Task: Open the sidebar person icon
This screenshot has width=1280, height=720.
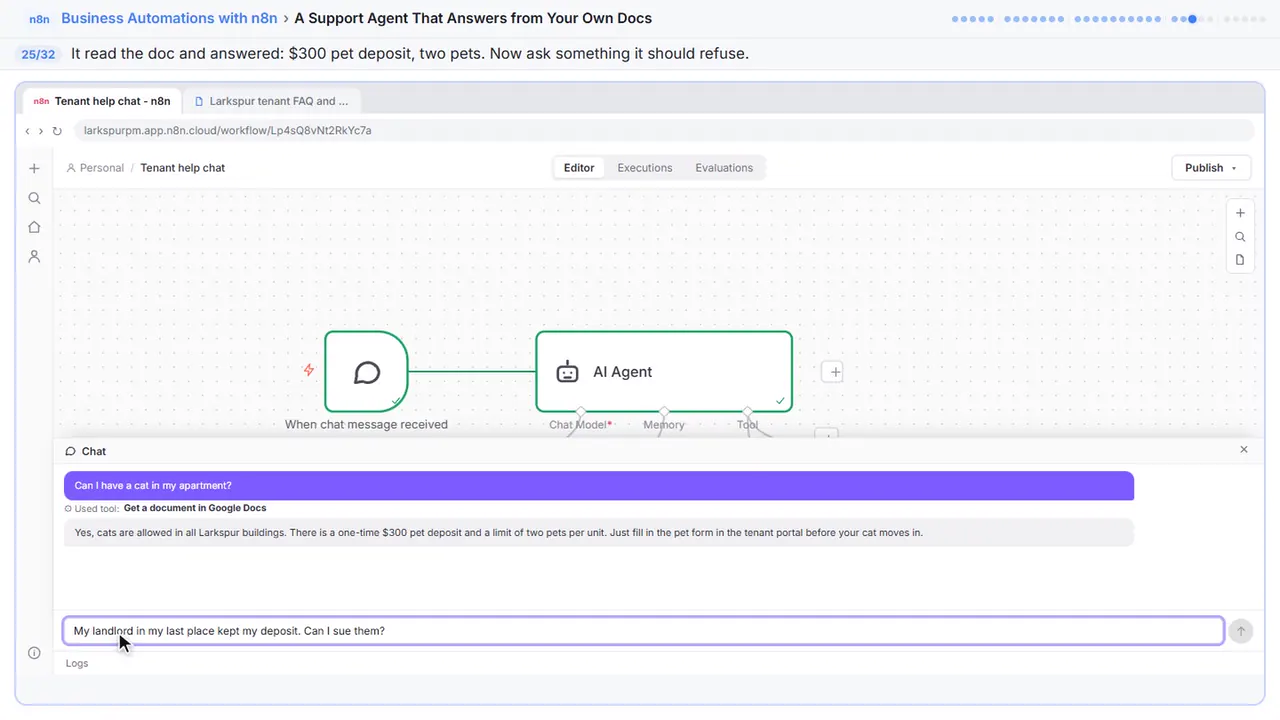Action: [x=34, y=256]
